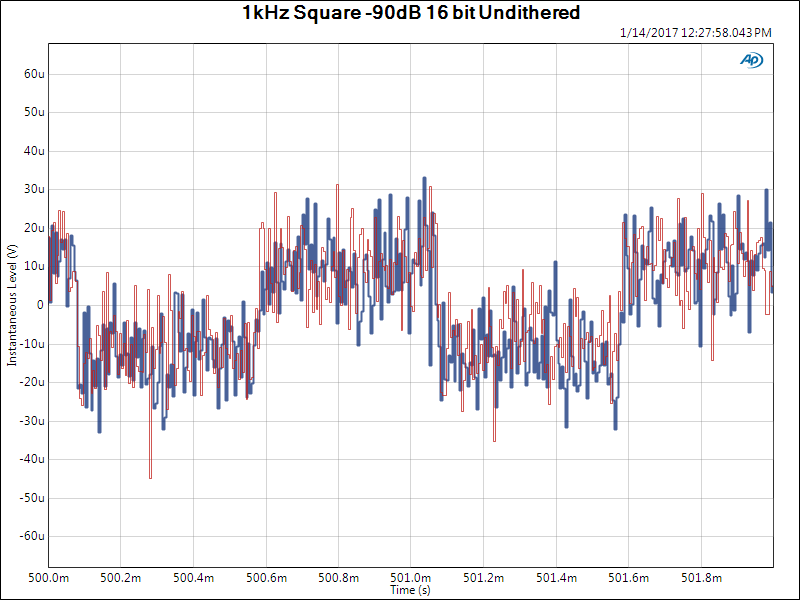Click the "501.0m" time axis label

click(411, 578)
